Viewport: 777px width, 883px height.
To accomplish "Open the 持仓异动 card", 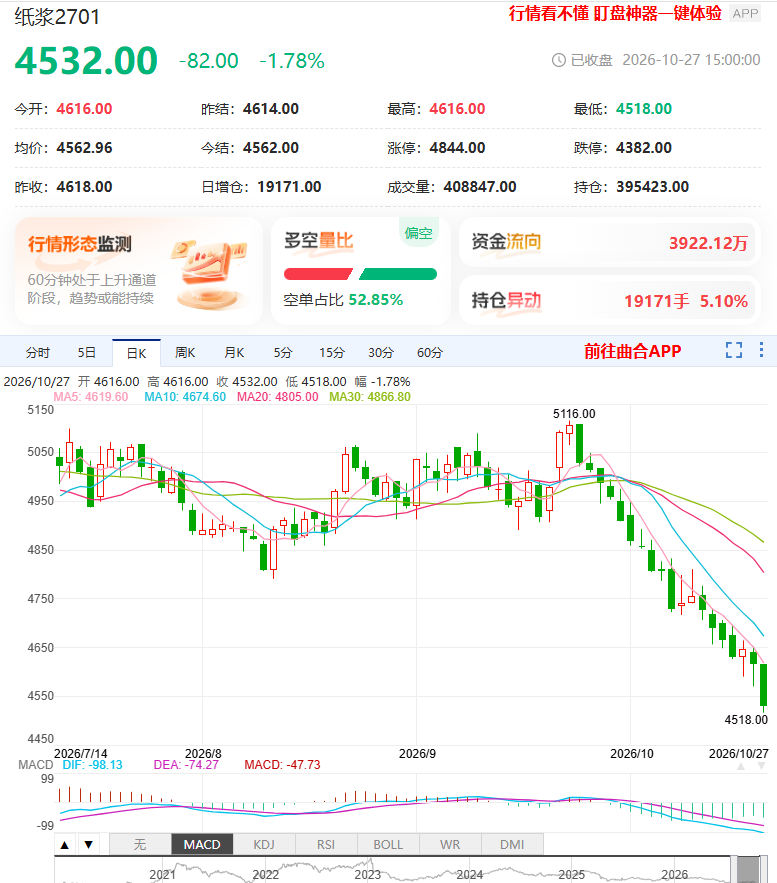I will (x=610, y=301).
